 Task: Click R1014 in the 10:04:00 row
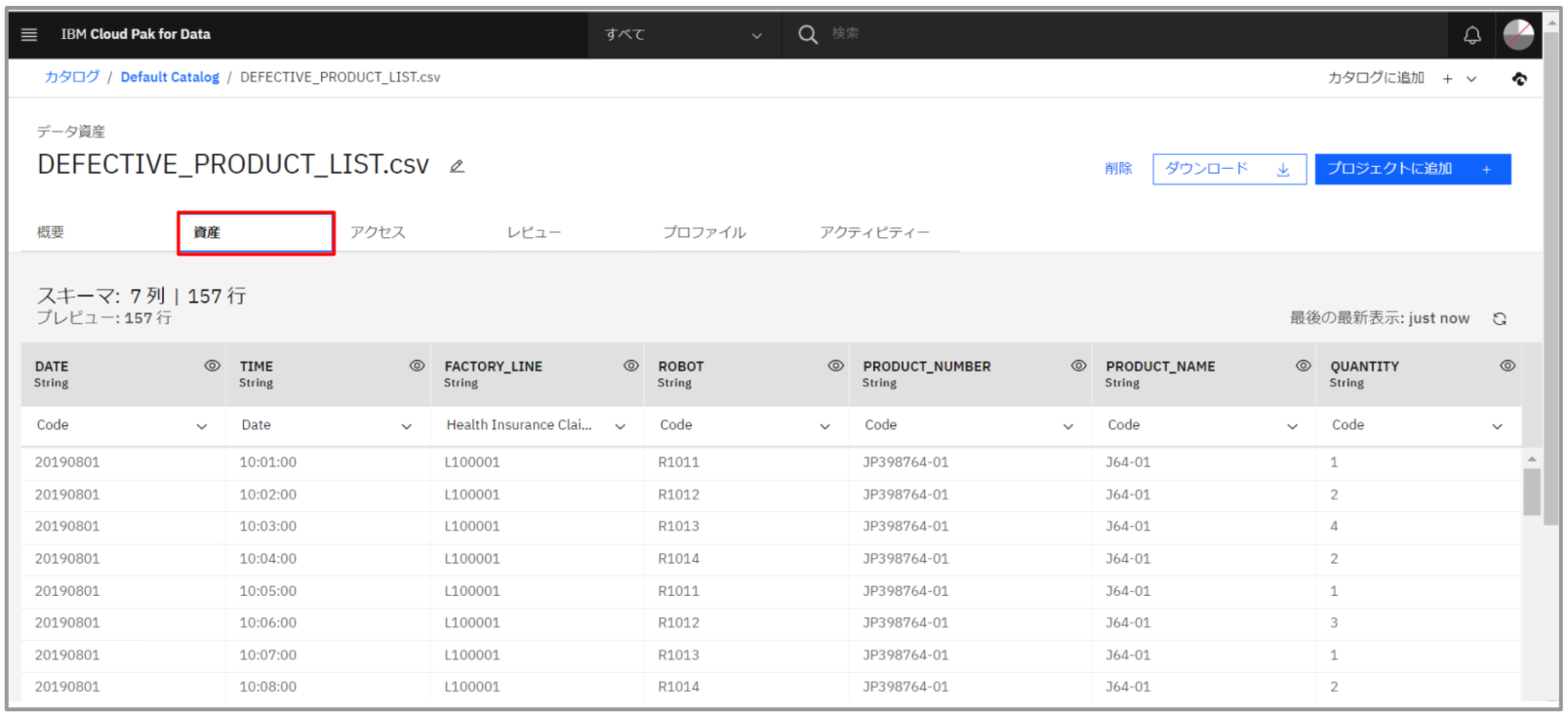pos(679,559)
